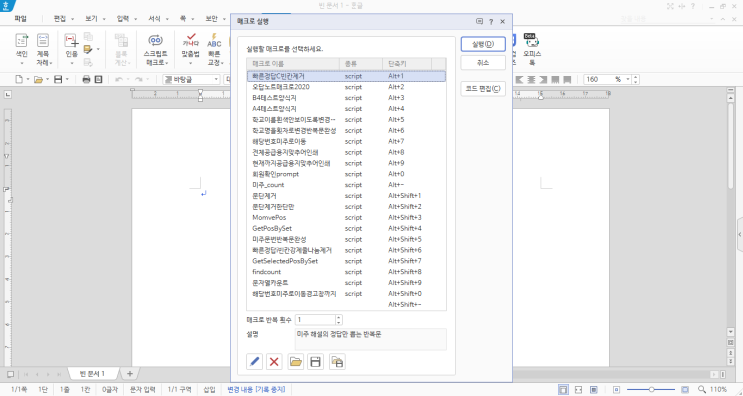
Task: Click the add new document tab plus
Action: point(130,374)
